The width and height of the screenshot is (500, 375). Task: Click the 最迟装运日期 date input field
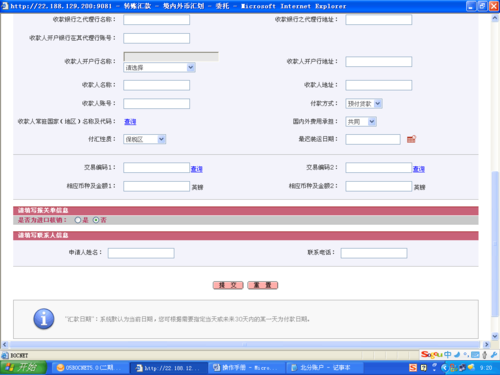click(x=373, y=139)
